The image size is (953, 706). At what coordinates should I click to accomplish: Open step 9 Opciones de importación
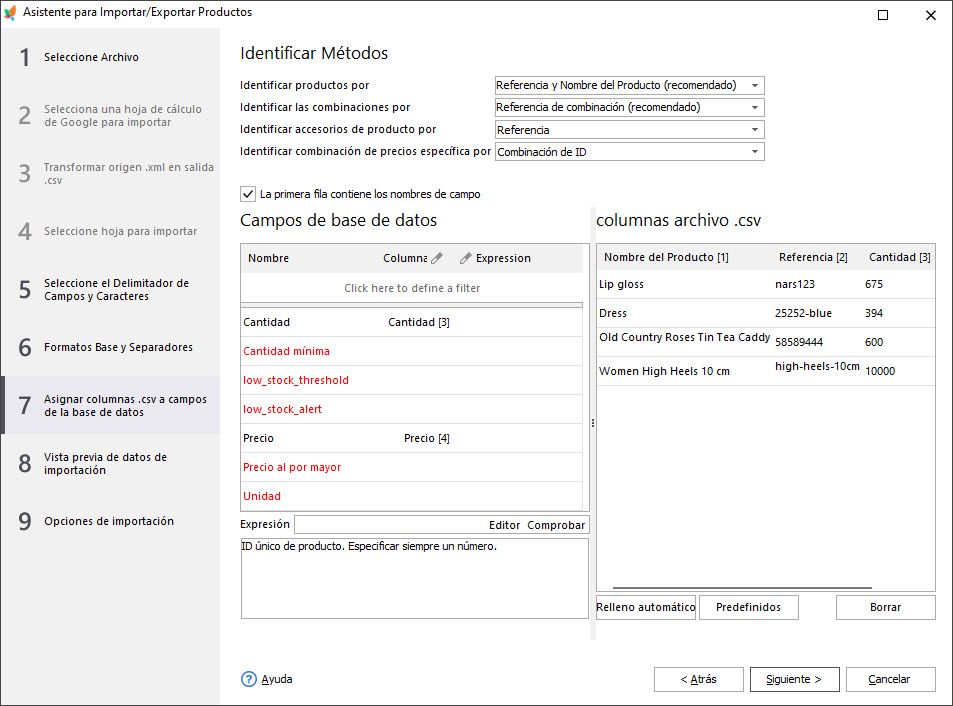point(110,521)
